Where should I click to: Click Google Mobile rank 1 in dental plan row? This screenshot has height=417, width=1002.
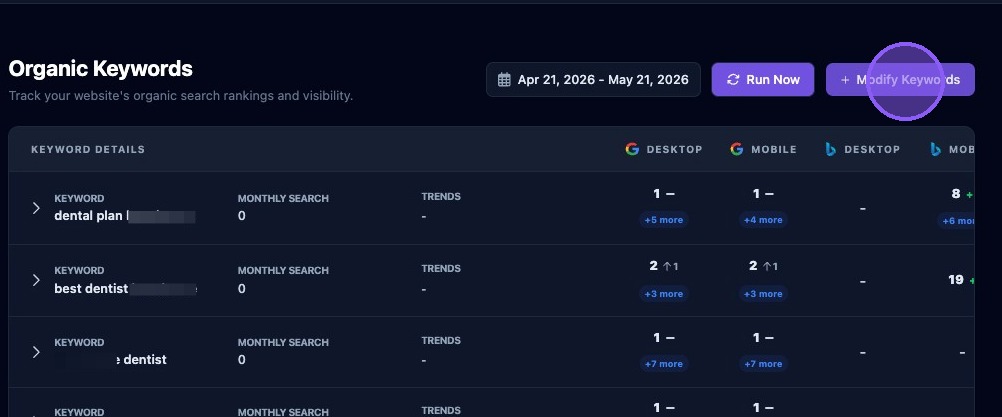756,193
